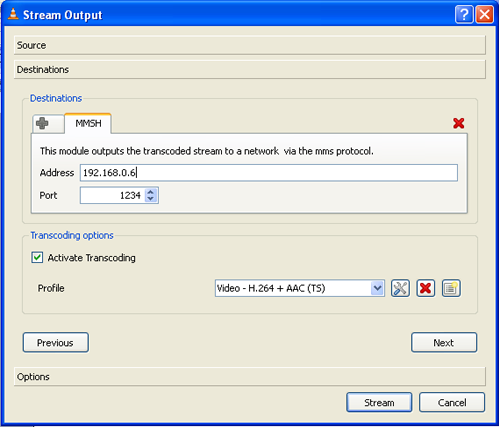The width and height of the screenshot is (500, 427).
Task: Click into the Address input field
Action: (269, 173)
